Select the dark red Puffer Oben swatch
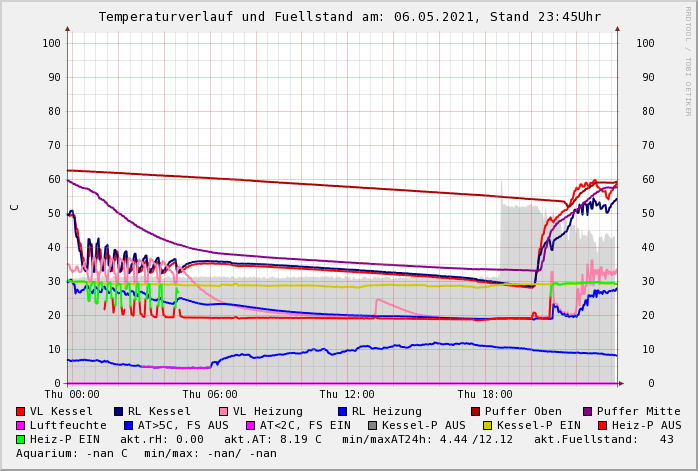Screen dimensions: 698x471 tap(476, 411)
